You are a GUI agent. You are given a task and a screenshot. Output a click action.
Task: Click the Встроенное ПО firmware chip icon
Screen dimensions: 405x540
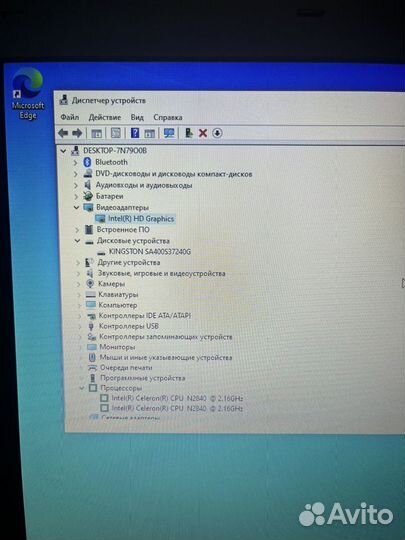pos(89,229)
